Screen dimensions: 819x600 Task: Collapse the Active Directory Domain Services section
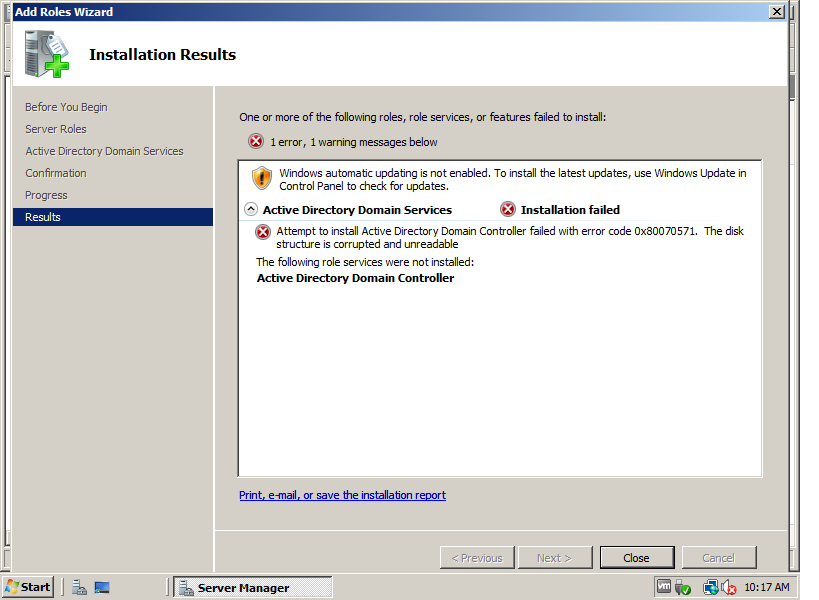pos(251,209)
